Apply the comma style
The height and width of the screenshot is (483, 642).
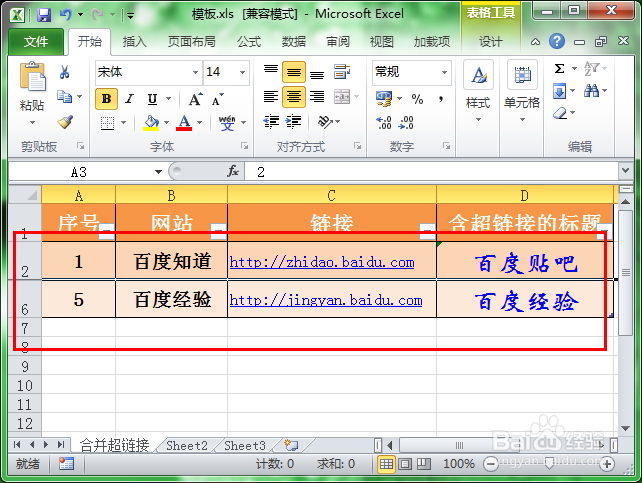[441, 99]
